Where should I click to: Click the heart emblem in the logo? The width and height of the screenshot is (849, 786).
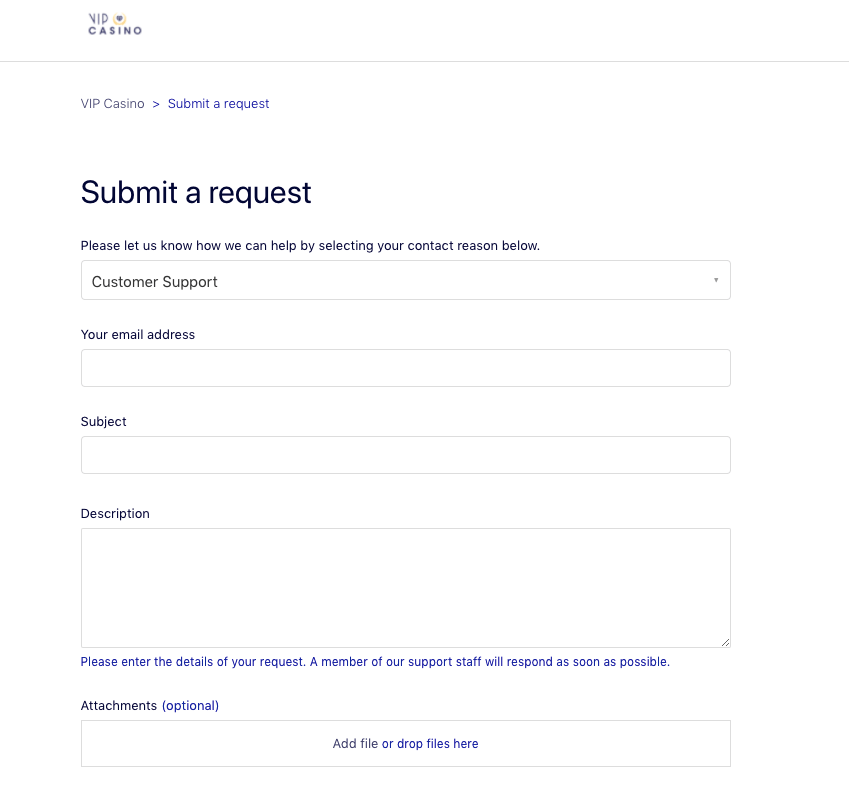(x=120, y=19)
